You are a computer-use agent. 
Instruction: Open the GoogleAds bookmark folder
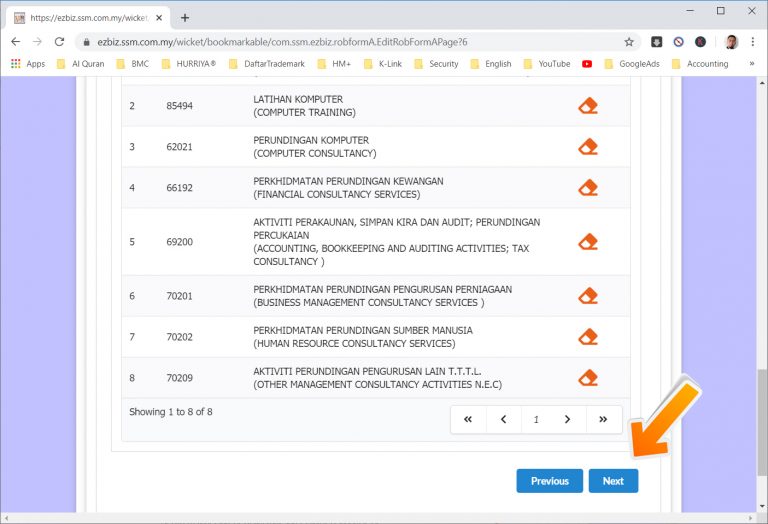click(632, 64)
